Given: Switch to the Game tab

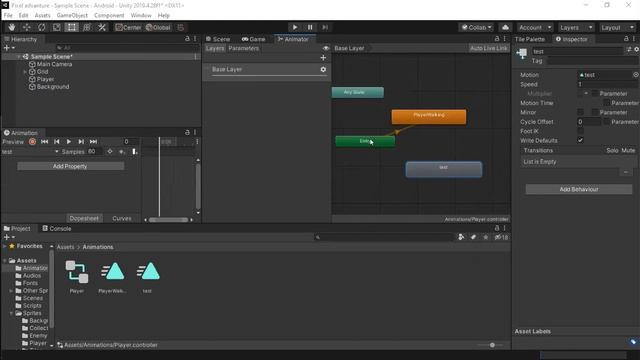Looking at the screenshot, I should pyautogui.click(x=253, y=39).
